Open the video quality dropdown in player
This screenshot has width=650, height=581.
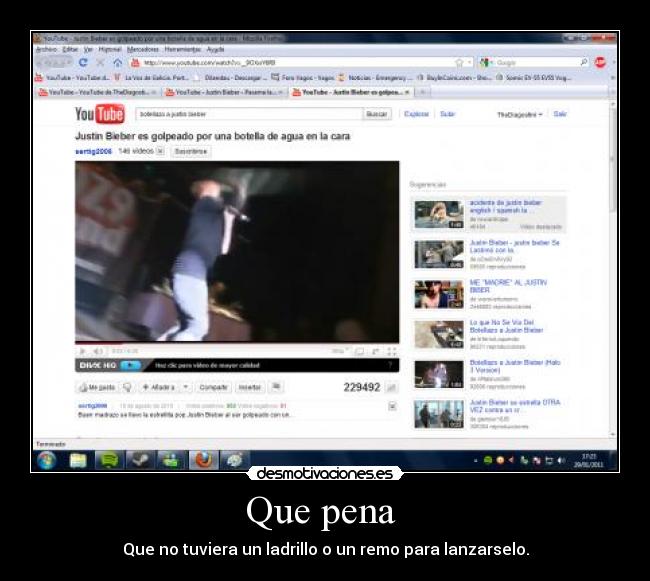pyautogui.click(x=340, y=351)
